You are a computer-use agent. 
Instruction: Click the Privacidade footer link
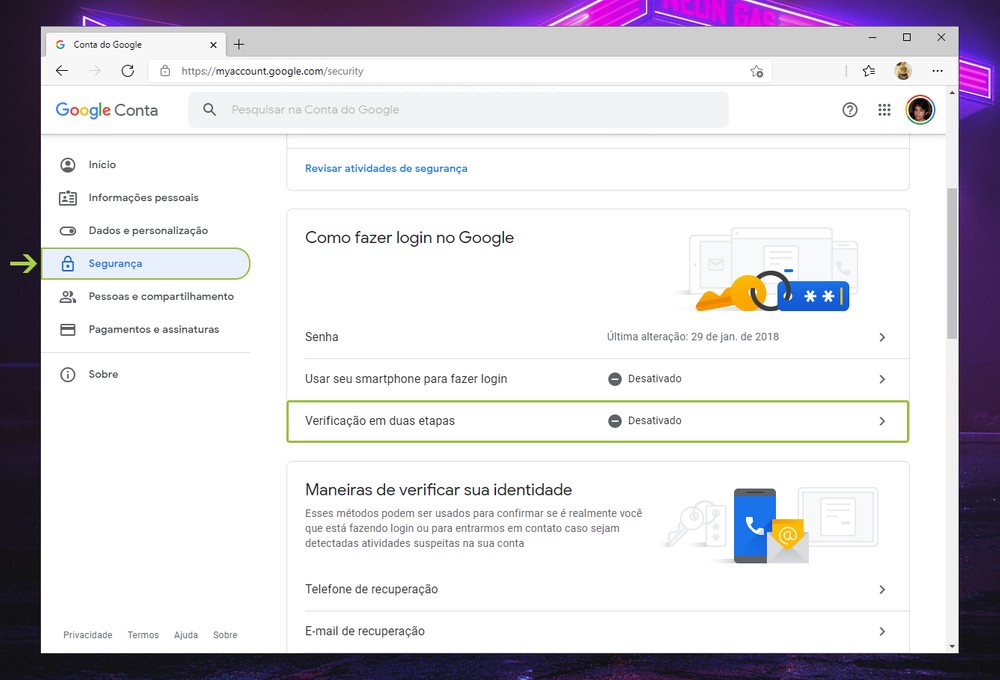pyautogui.click(x=88, y=635)
